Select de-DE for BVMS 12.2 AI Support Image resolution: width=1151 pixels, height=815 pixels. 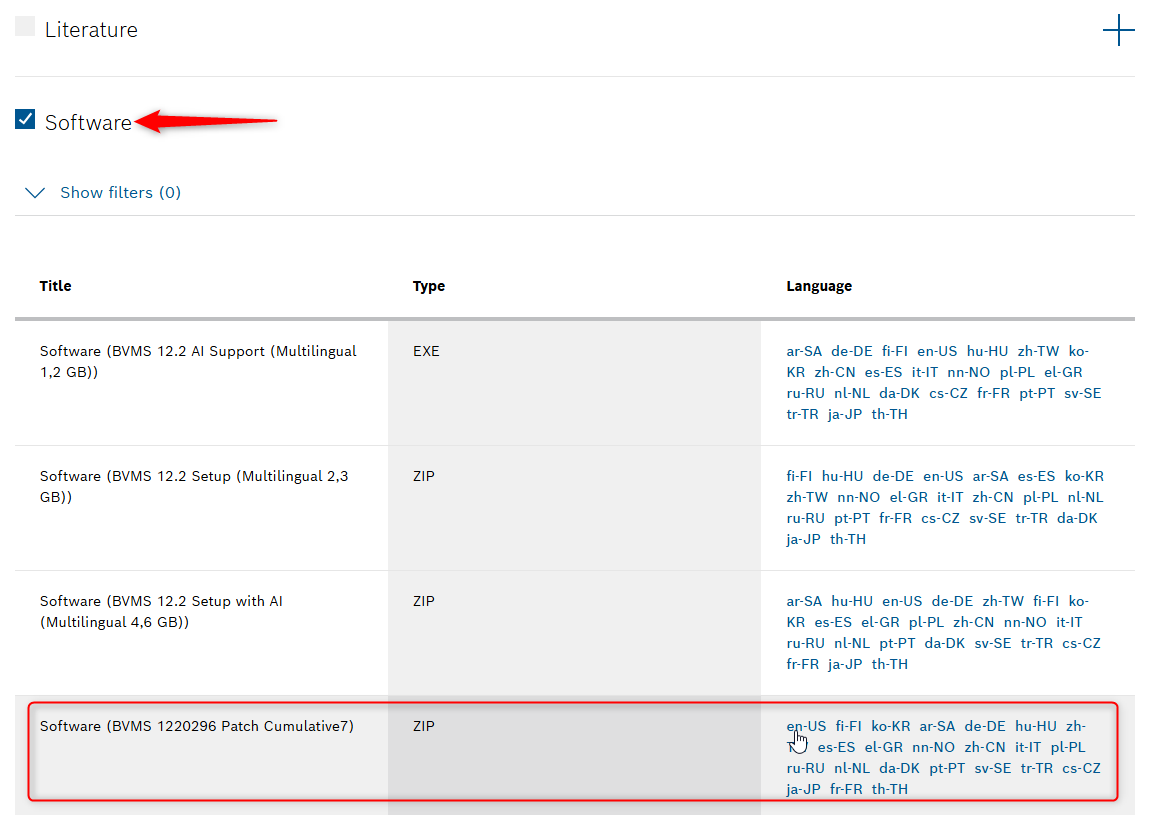pos(852,352)
